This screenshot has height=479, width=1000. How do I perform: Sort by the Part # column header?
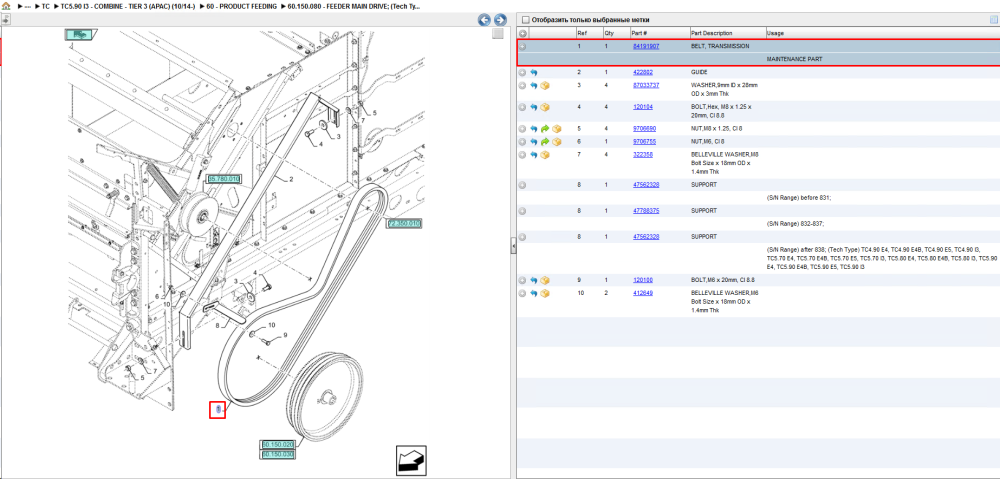coord(640,33)
